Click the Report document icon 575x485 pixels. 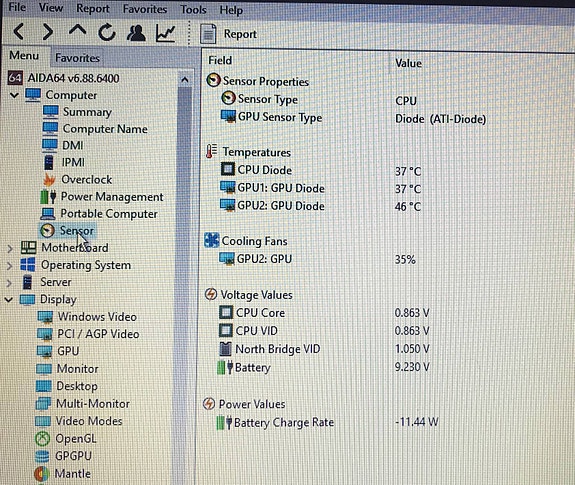coord(208,34)
